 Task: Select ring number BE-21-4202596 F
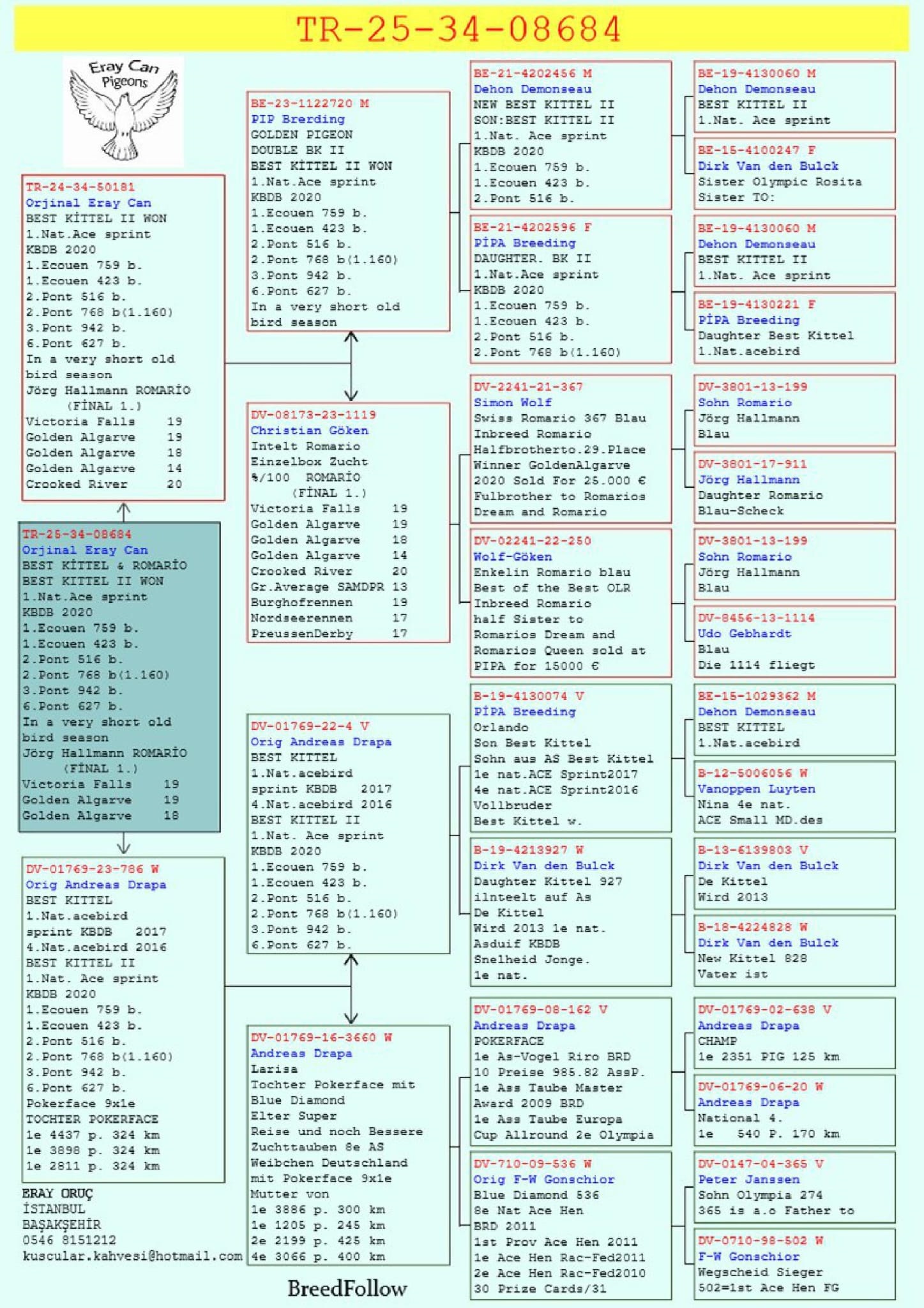coord(533,227)
